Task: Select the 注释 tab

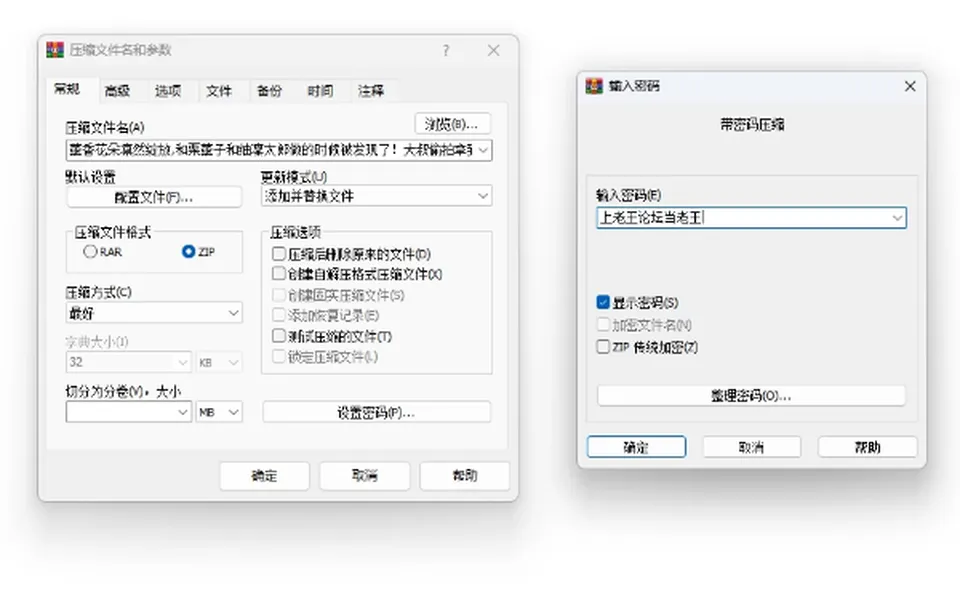Action: tap(371, 91)
